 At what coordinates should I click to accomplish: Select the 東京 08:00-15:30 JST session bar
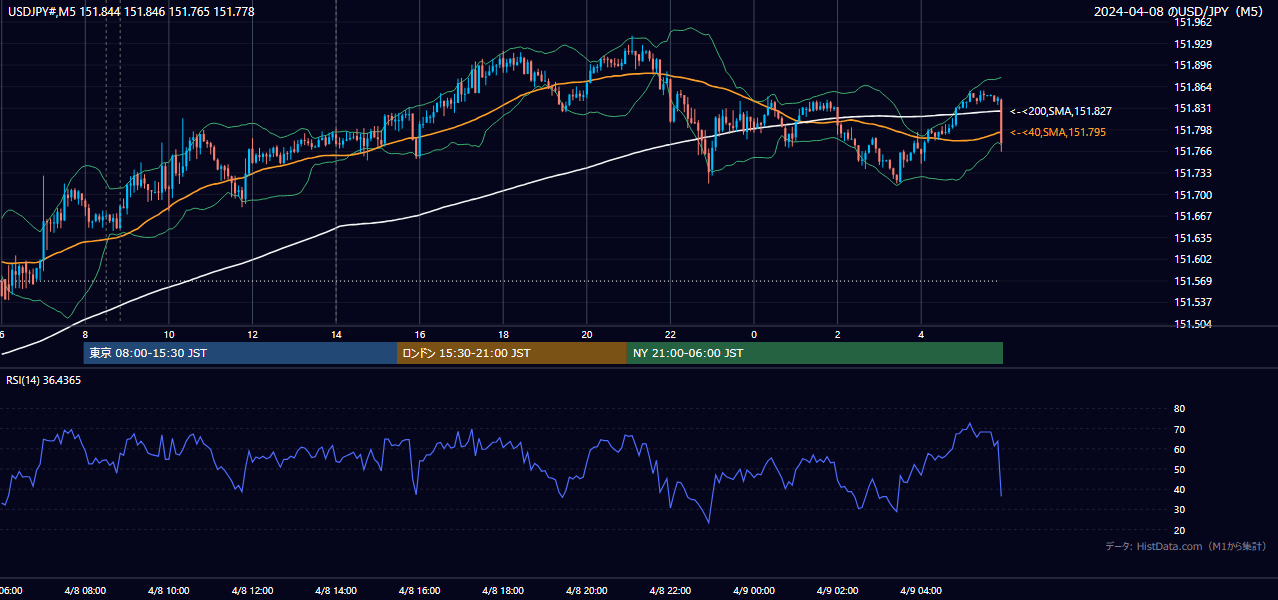240,353
